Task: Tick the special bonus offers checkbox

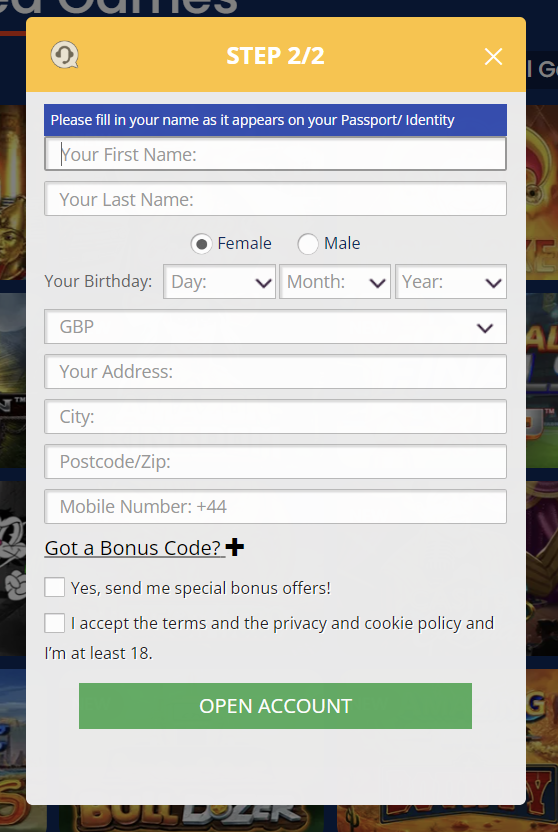Action: point(55,587)
